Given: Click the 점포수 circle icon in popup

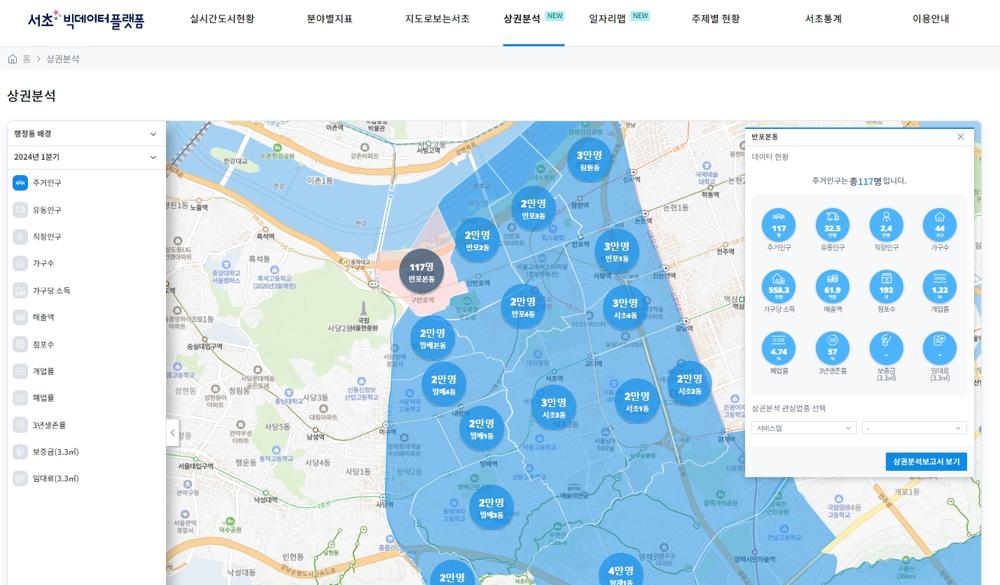Looking at the screenshot, I should tap(886, 286).
